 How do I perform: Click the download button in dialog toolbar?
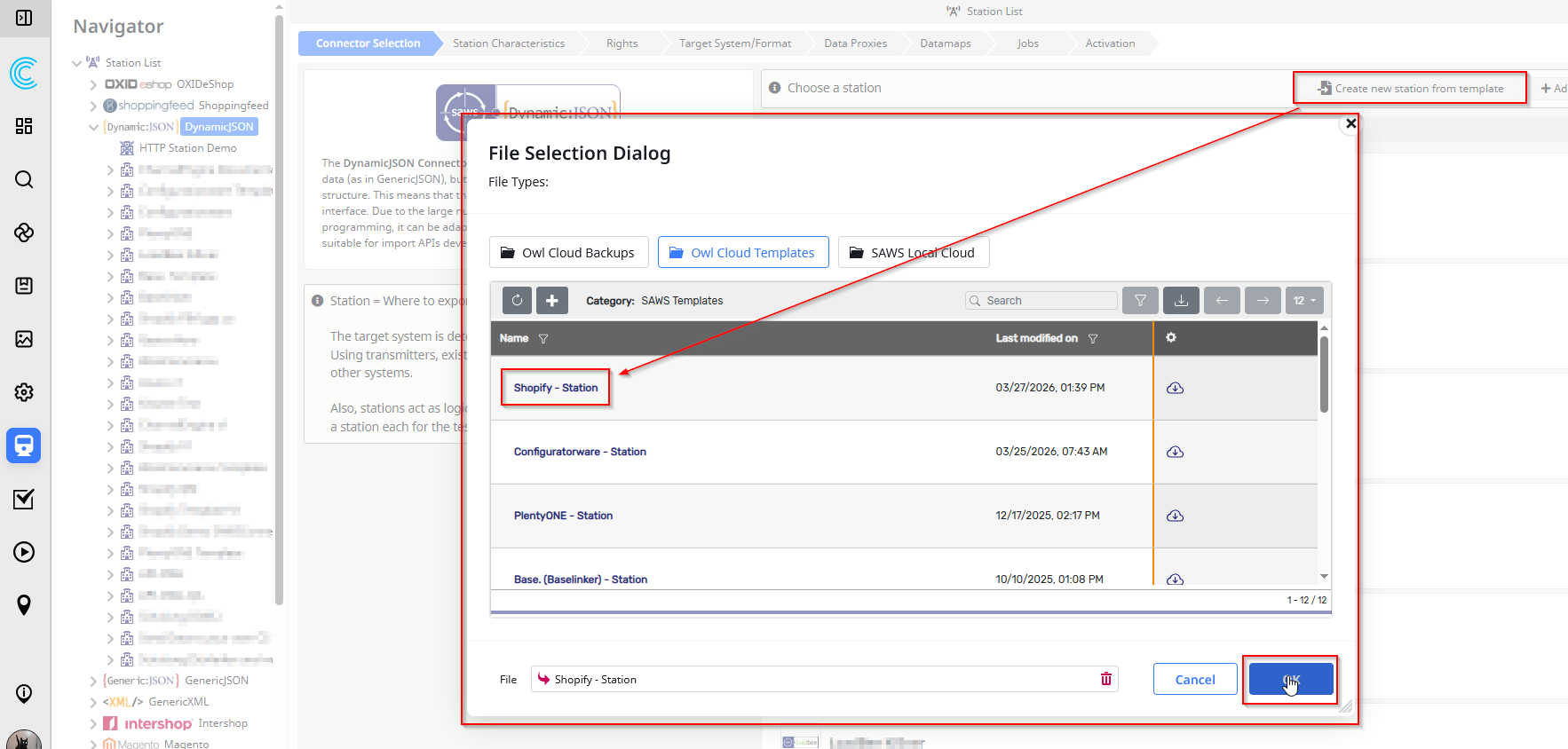click(1181, 301)
